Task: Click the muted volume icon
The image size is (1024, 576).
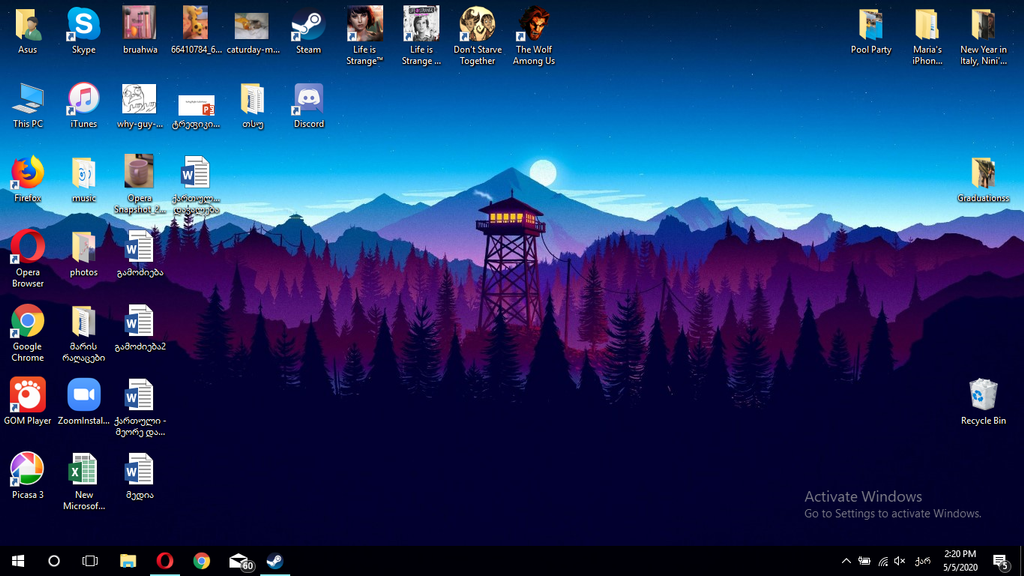Action: pos(900,561)
